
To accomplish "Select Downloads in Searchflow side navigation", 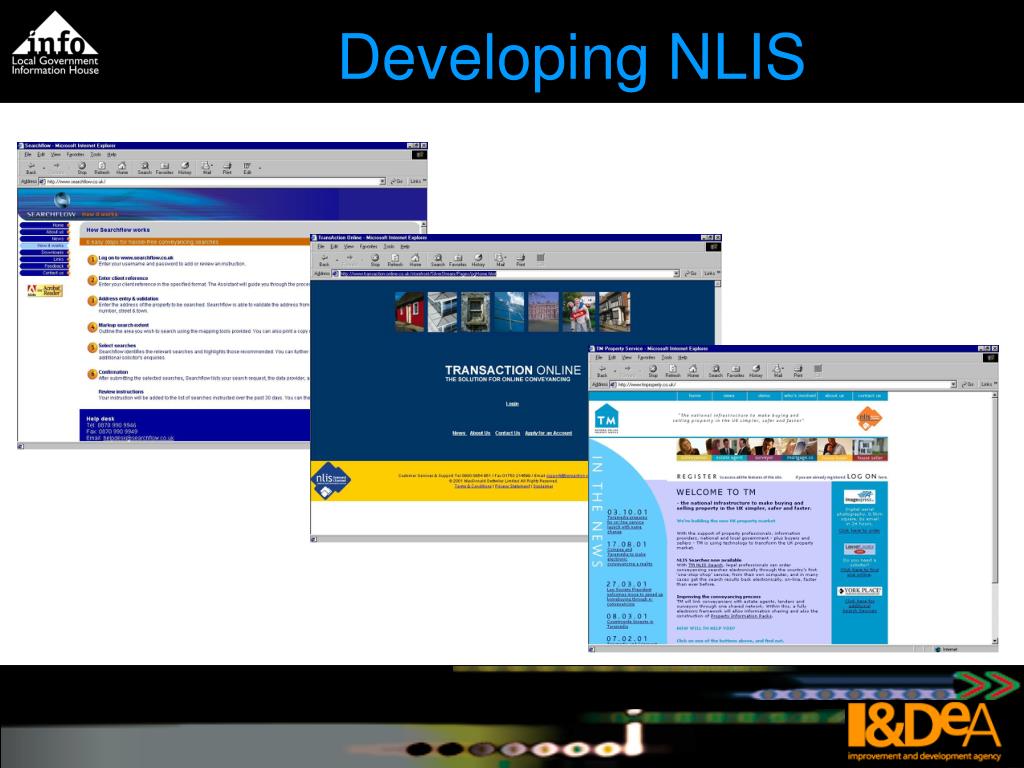I will (x=44, y=252).
